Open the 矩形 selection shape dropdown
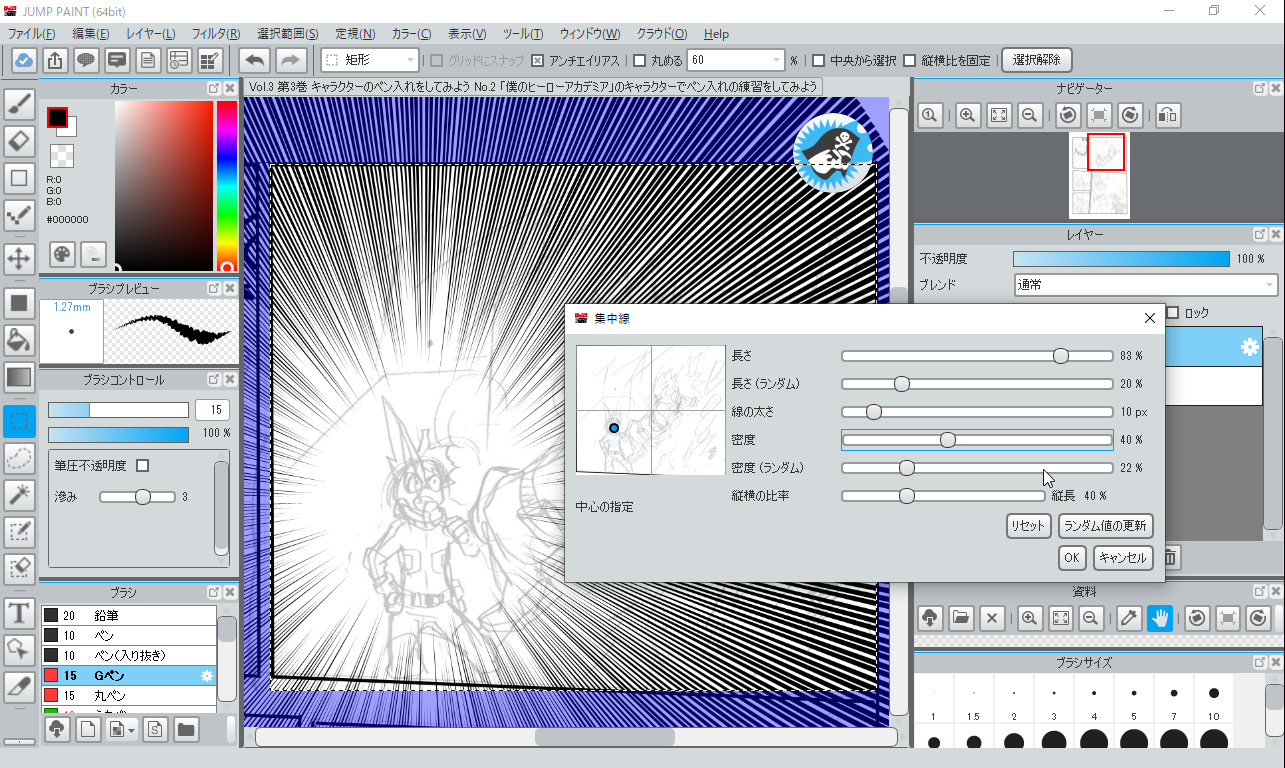 click(371, 60)
